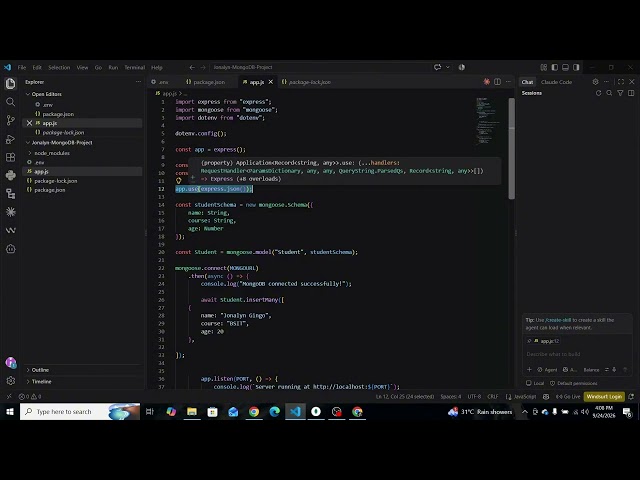Open the Default permissions dropdown
Image resolution: width=640 pixels, height=480 pixels.
click(x=573, y=383)
